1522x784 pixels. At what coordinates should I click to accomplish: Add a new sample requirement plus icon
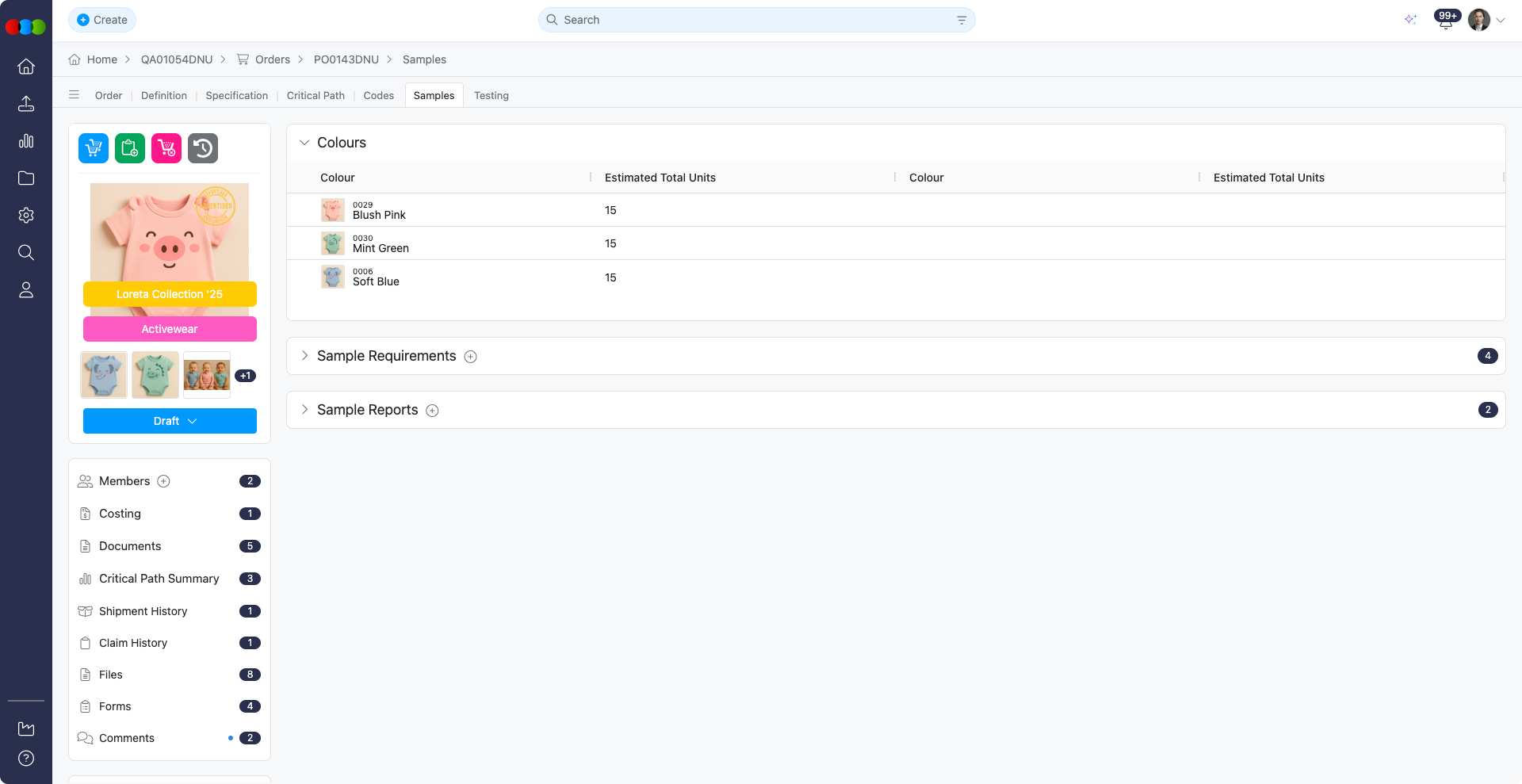coord(470,357)
